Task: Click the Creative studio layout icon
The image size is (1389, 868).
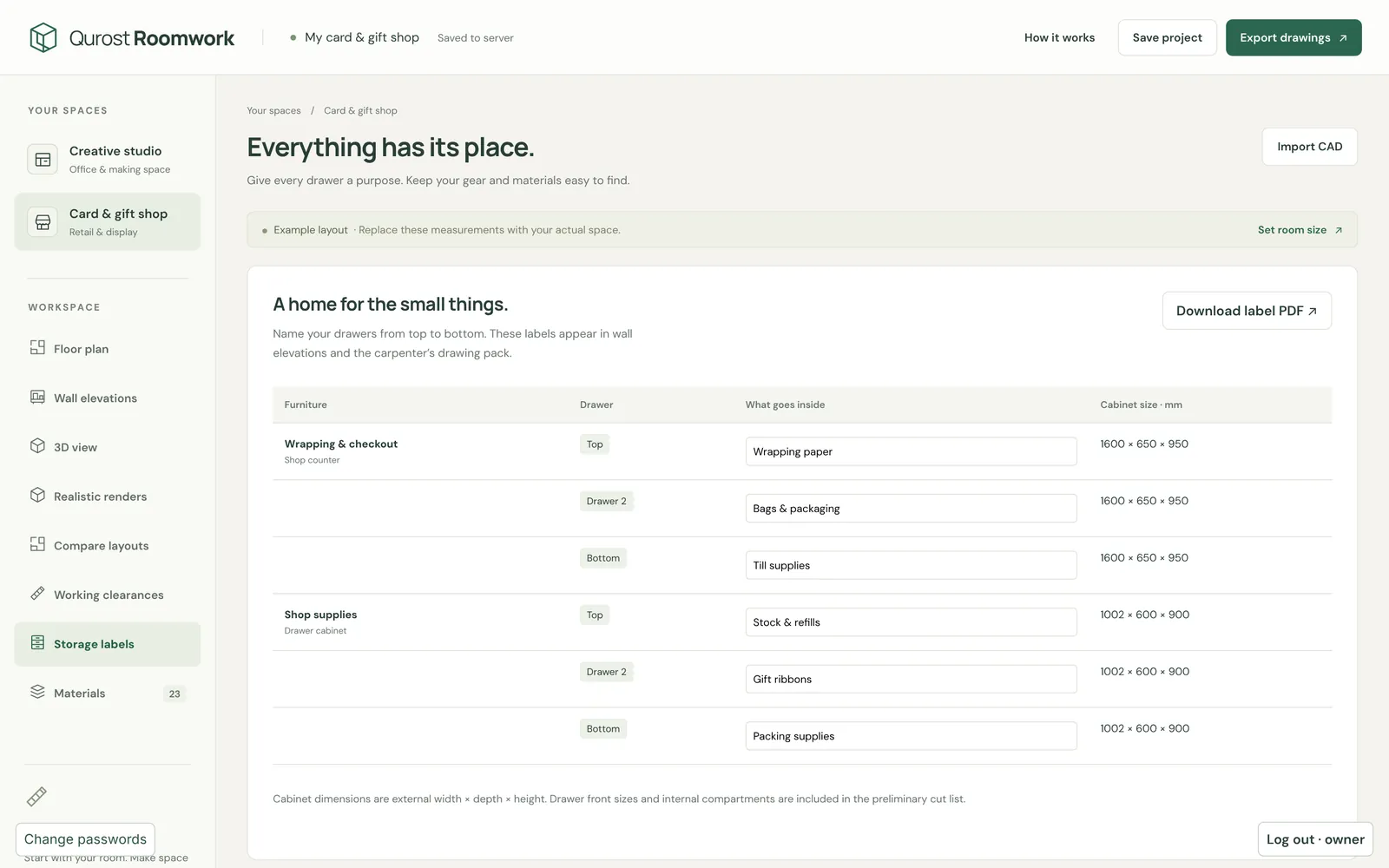Action: pos(43,160)
